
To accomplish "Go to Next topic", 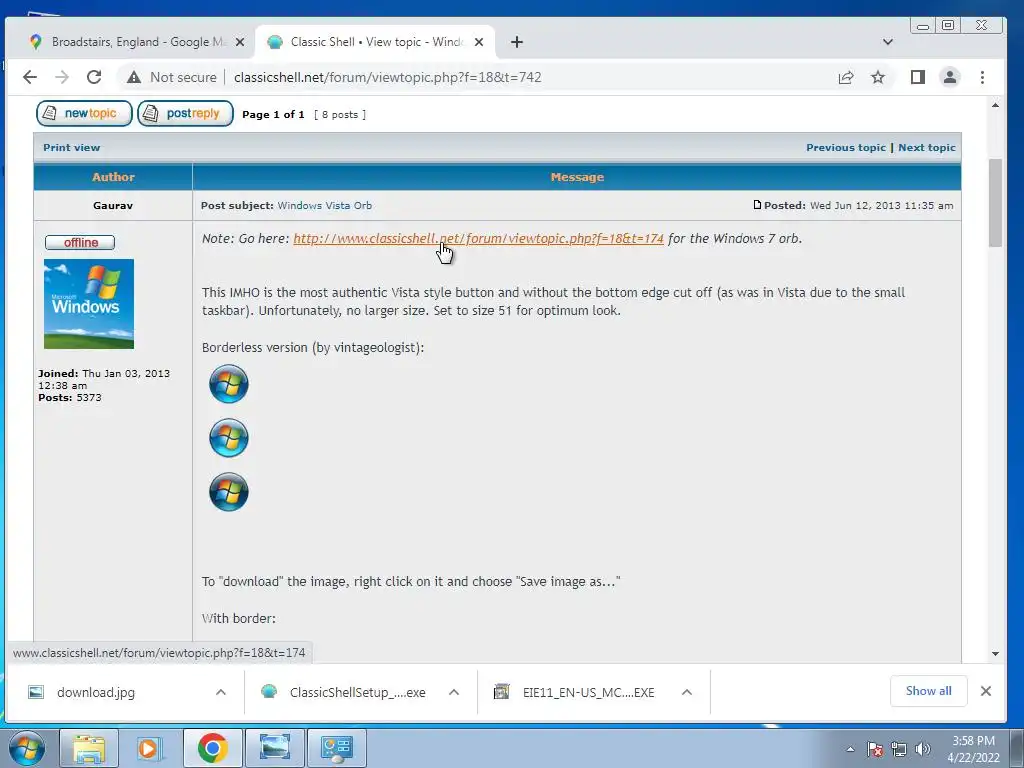I will point(927,148).
